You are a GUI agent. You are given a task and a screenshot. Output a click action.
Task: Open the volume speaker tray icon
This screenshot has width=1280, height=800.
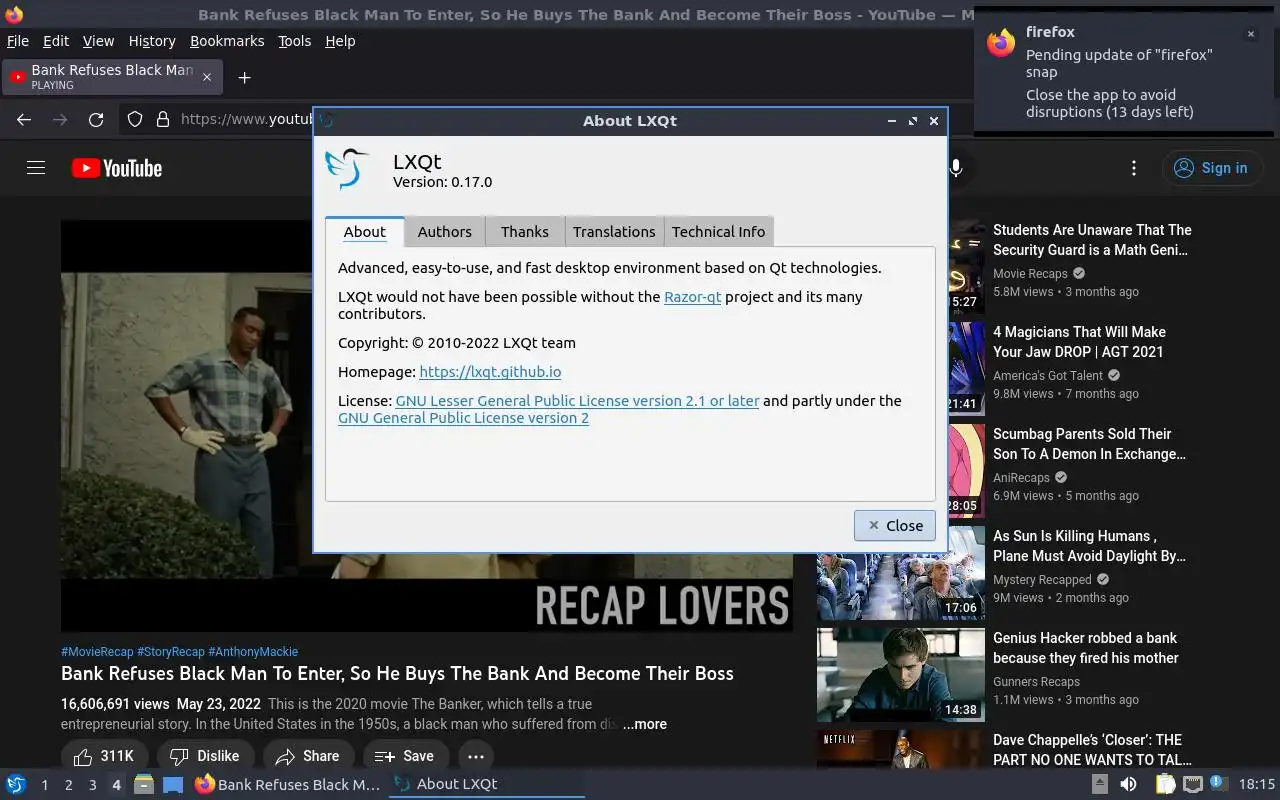(x=1127, y=784)
